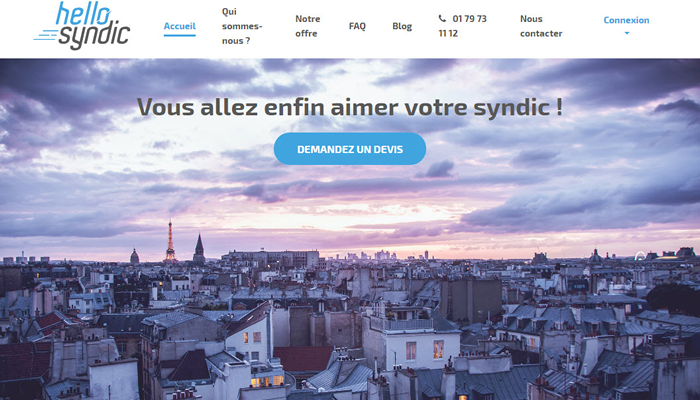Screen dimensions: 700x400
Task: Open the Qui sommes-nous ? page
Action: (x=242, y=26)
